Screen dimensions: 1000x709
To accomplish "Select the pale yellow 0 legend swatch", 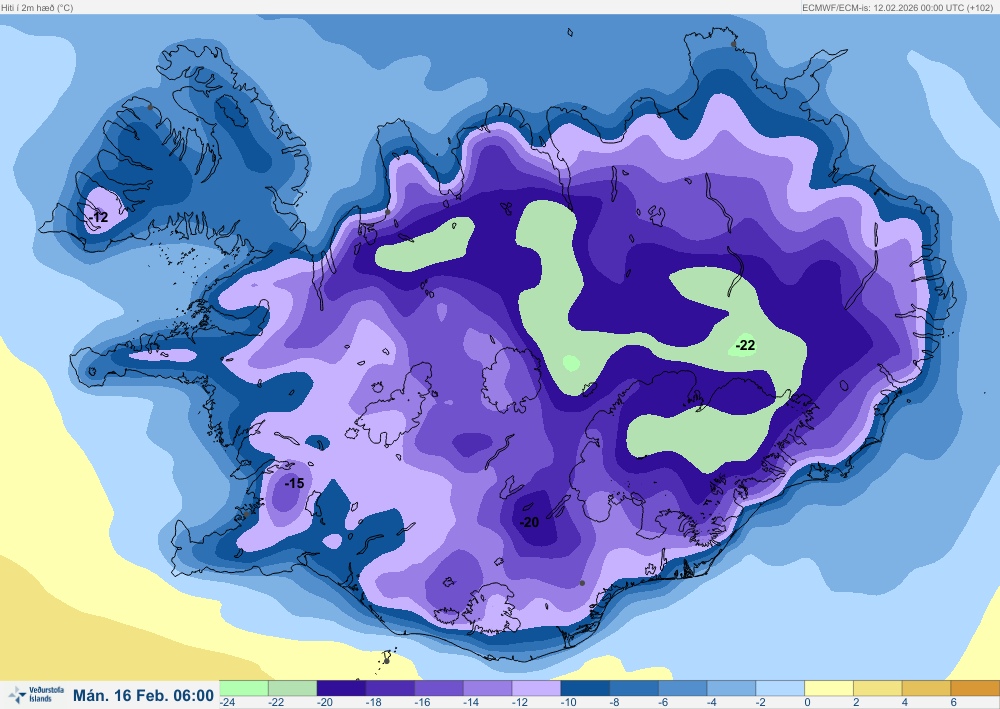I will click(829, 688).
